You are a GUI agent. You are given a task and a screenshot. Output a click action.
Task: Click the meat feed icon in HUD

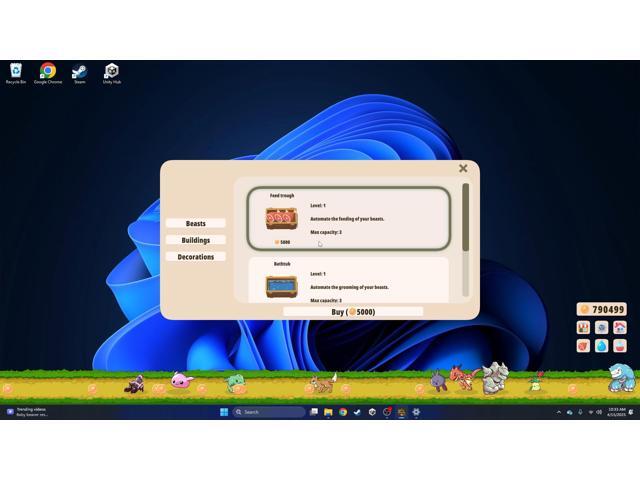pyautogui.click(x=583, y=346)
